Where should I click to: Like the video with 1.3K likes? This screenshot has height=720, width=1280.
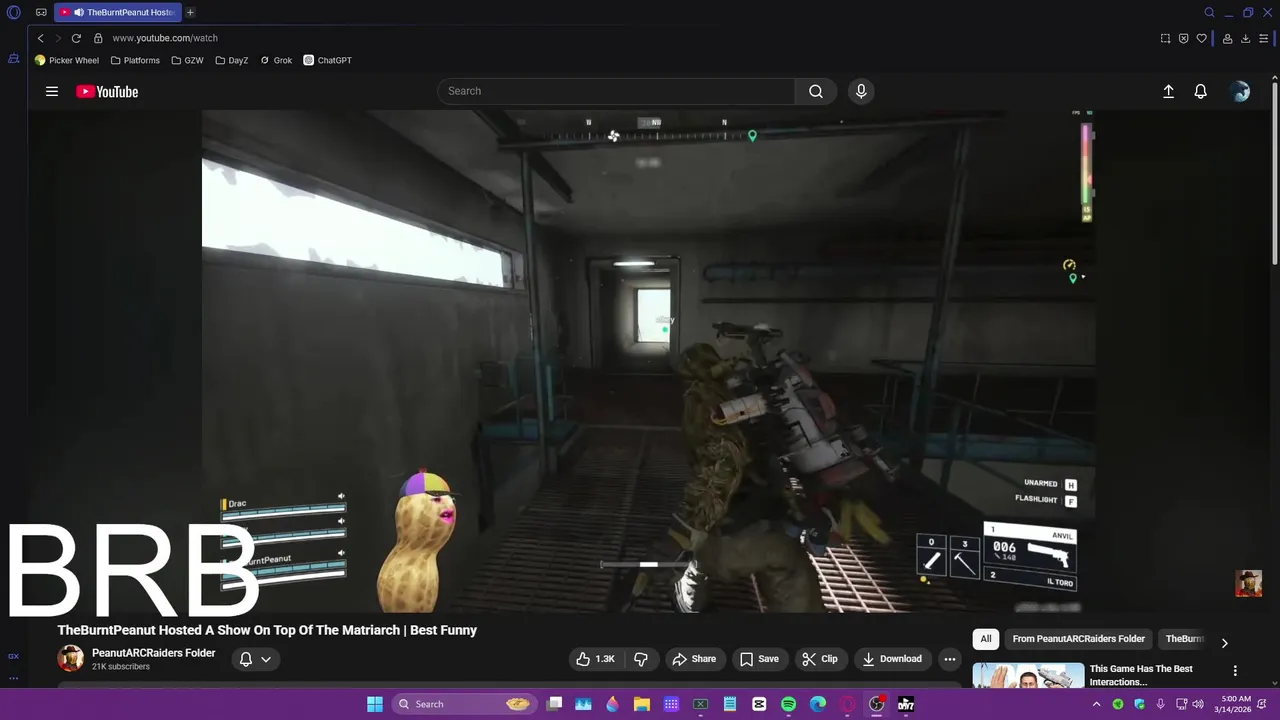[x=595, y=659]
